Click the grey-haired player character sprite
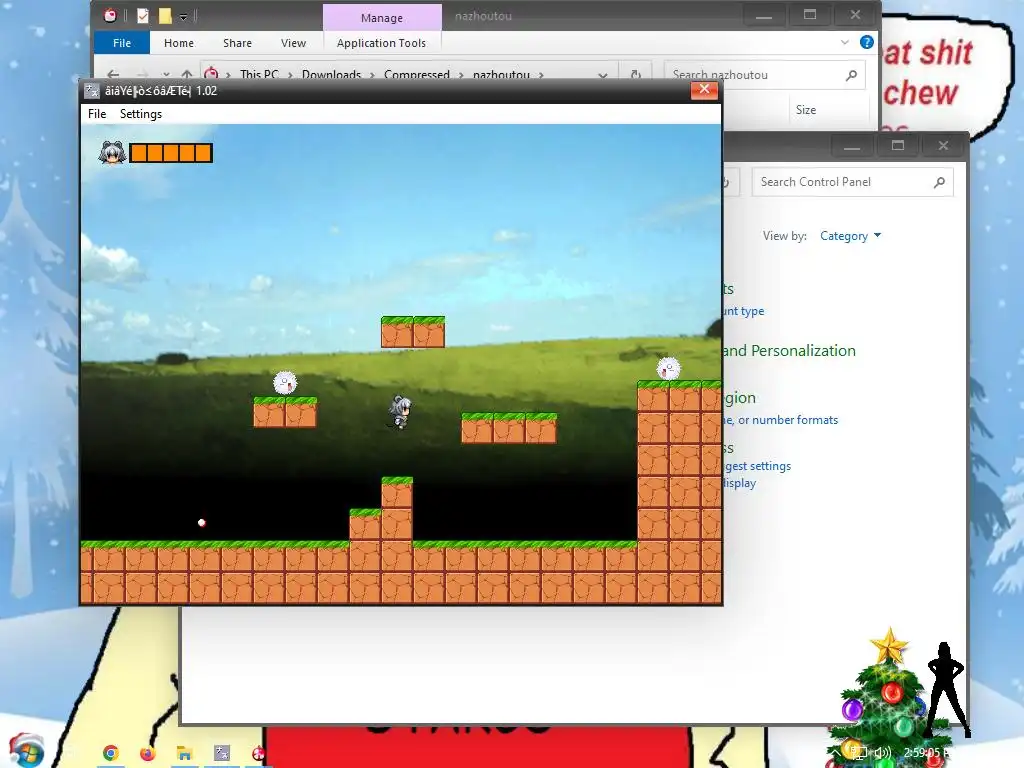Viewport: 1024px width, 768px height. (x=400, y=412)
